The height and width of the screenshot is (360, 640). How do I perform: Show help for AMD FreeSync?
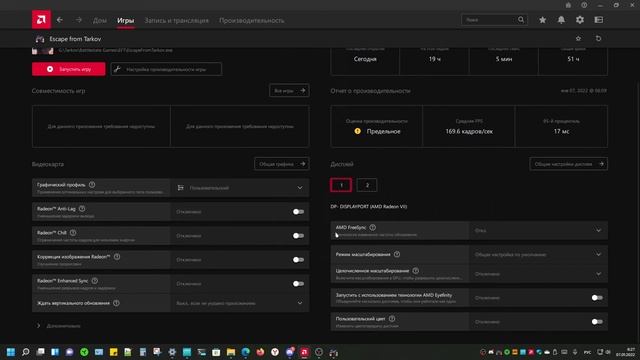(x=372, y=227)
